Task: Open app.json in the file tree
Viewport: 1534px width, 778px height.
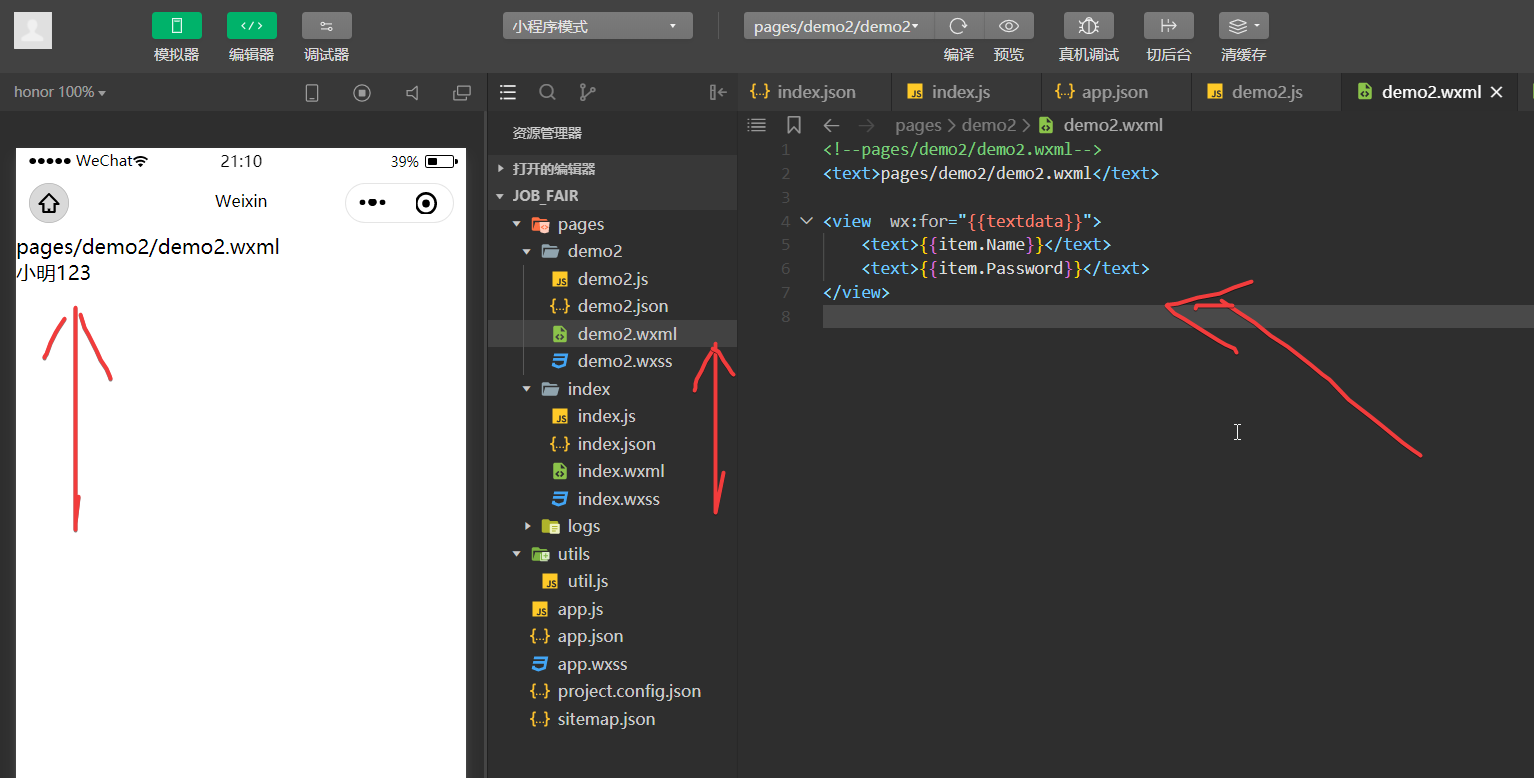Action: 612,636
